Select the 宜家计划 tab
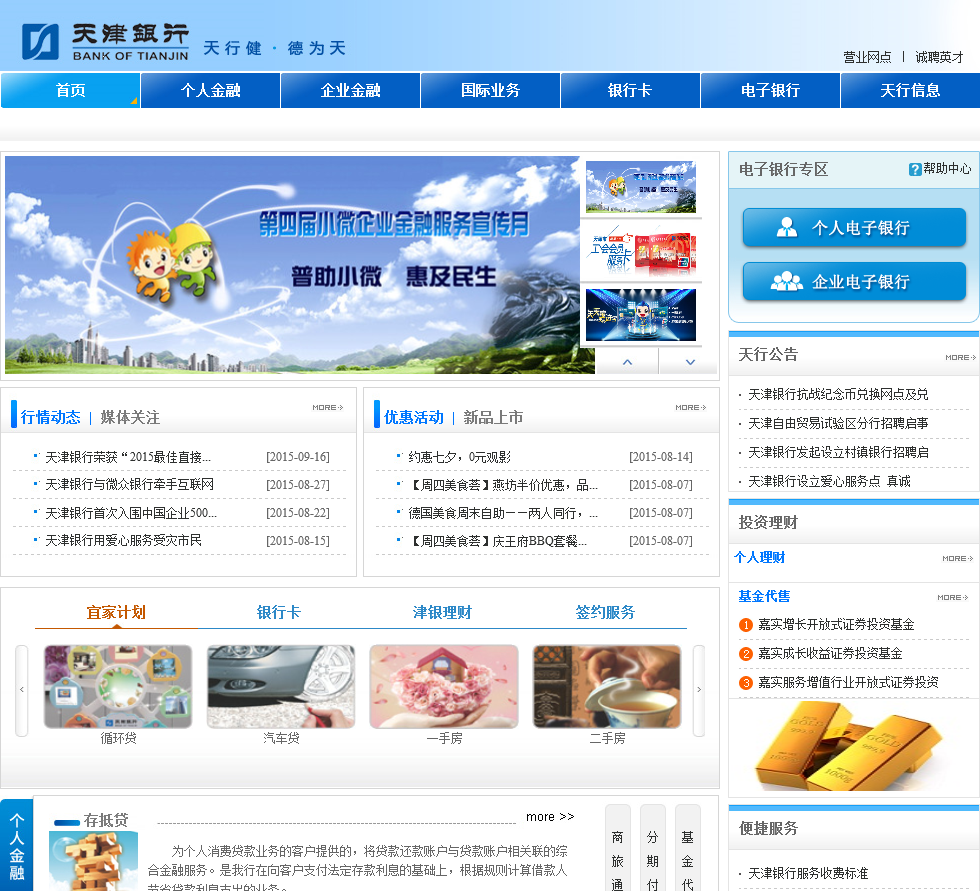Screen dimensions: 980x891 [x=116, y=612]
